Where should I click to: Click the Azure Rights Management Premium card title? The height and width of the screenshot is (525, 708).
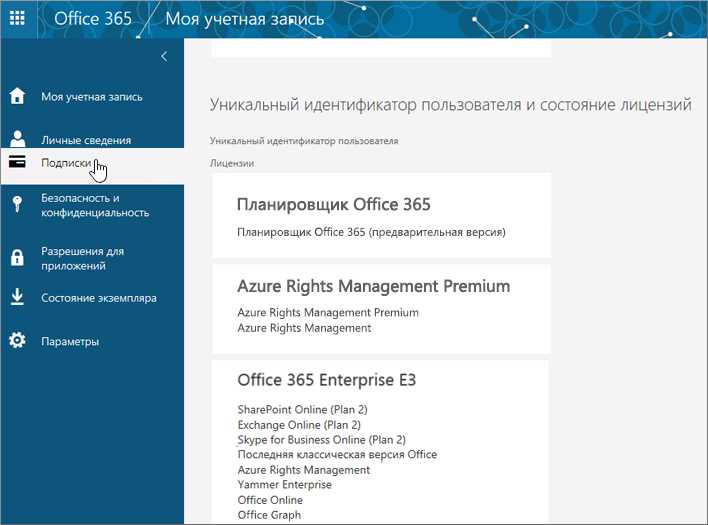[x=373, y=286]
